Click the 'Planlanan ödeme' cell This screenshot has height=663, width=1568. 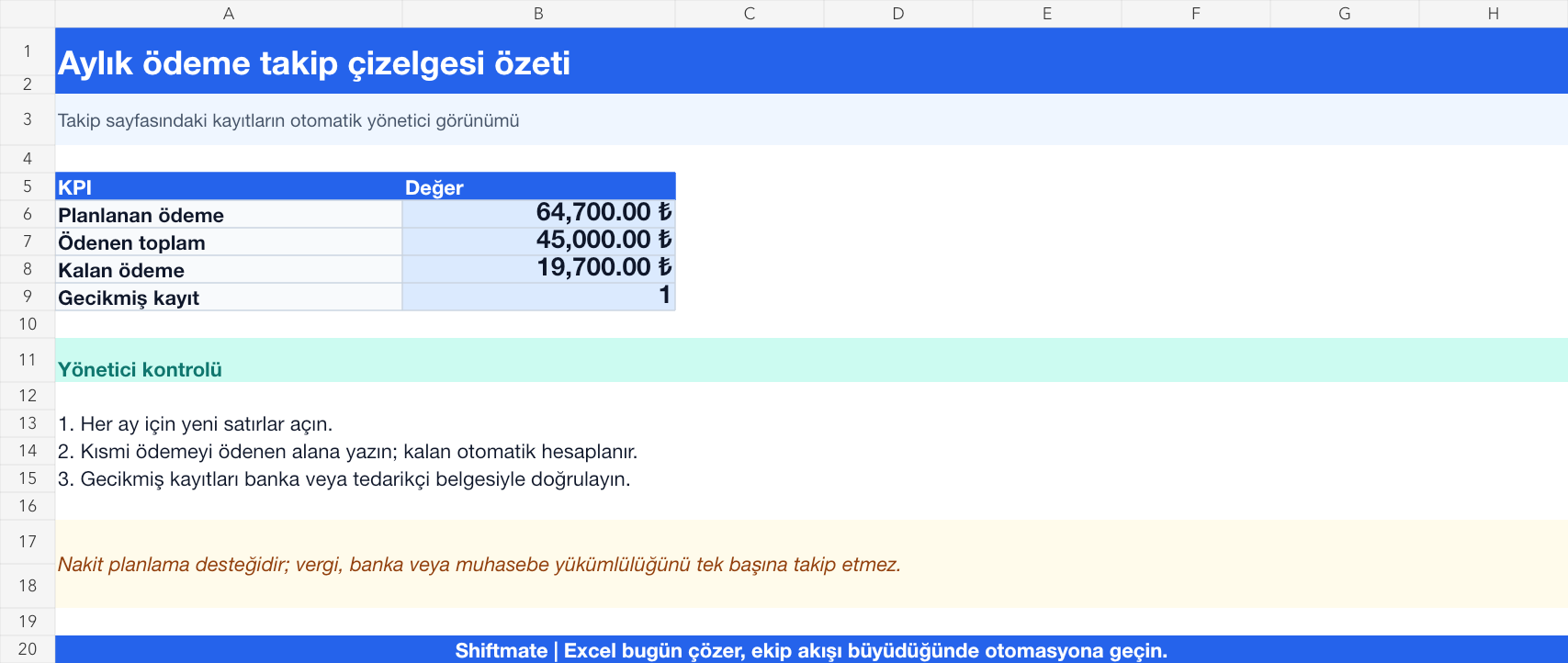click(x=229, y=214)
